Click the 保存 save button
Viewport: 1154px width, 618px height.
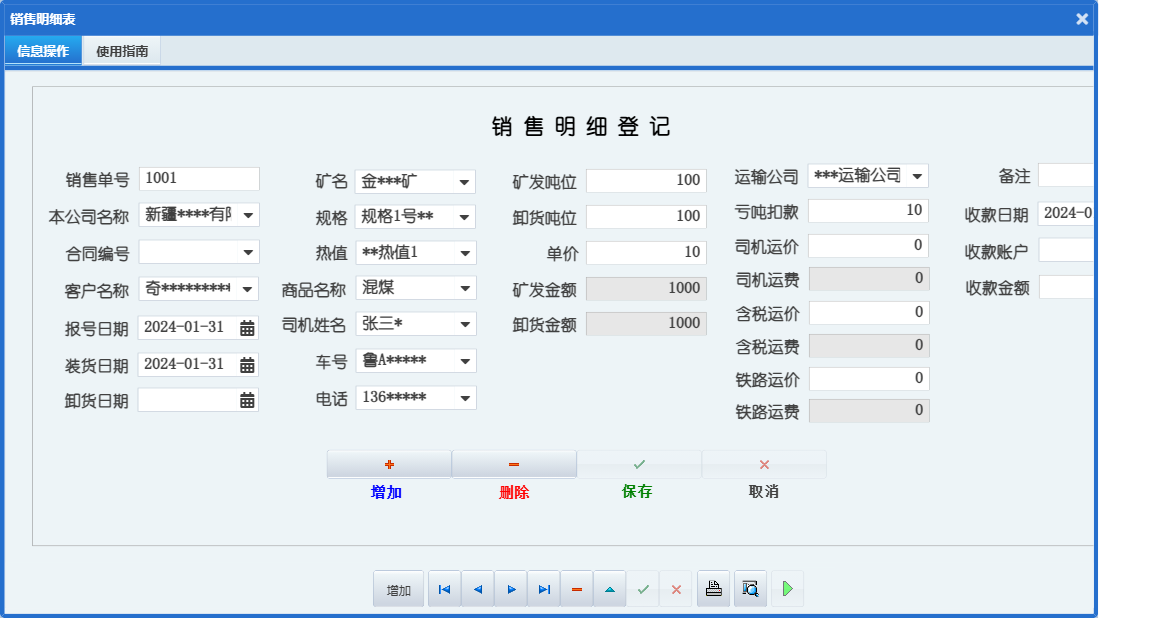coord(639,463)
